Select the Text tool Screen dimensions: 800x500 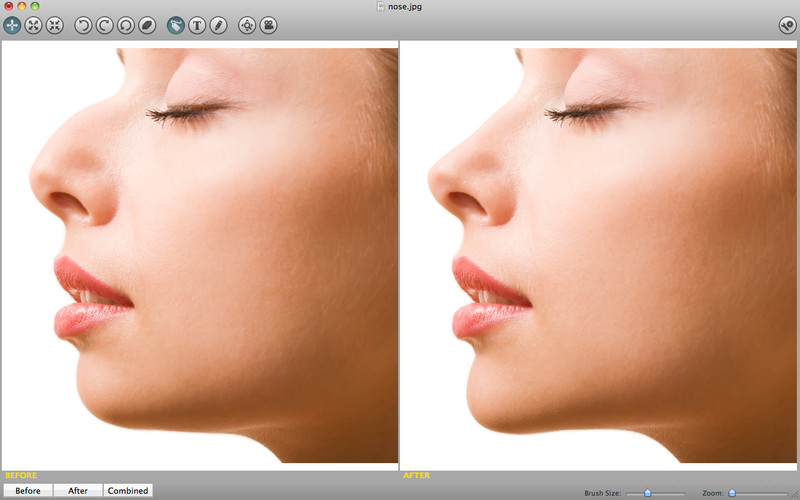pos(197,26)
